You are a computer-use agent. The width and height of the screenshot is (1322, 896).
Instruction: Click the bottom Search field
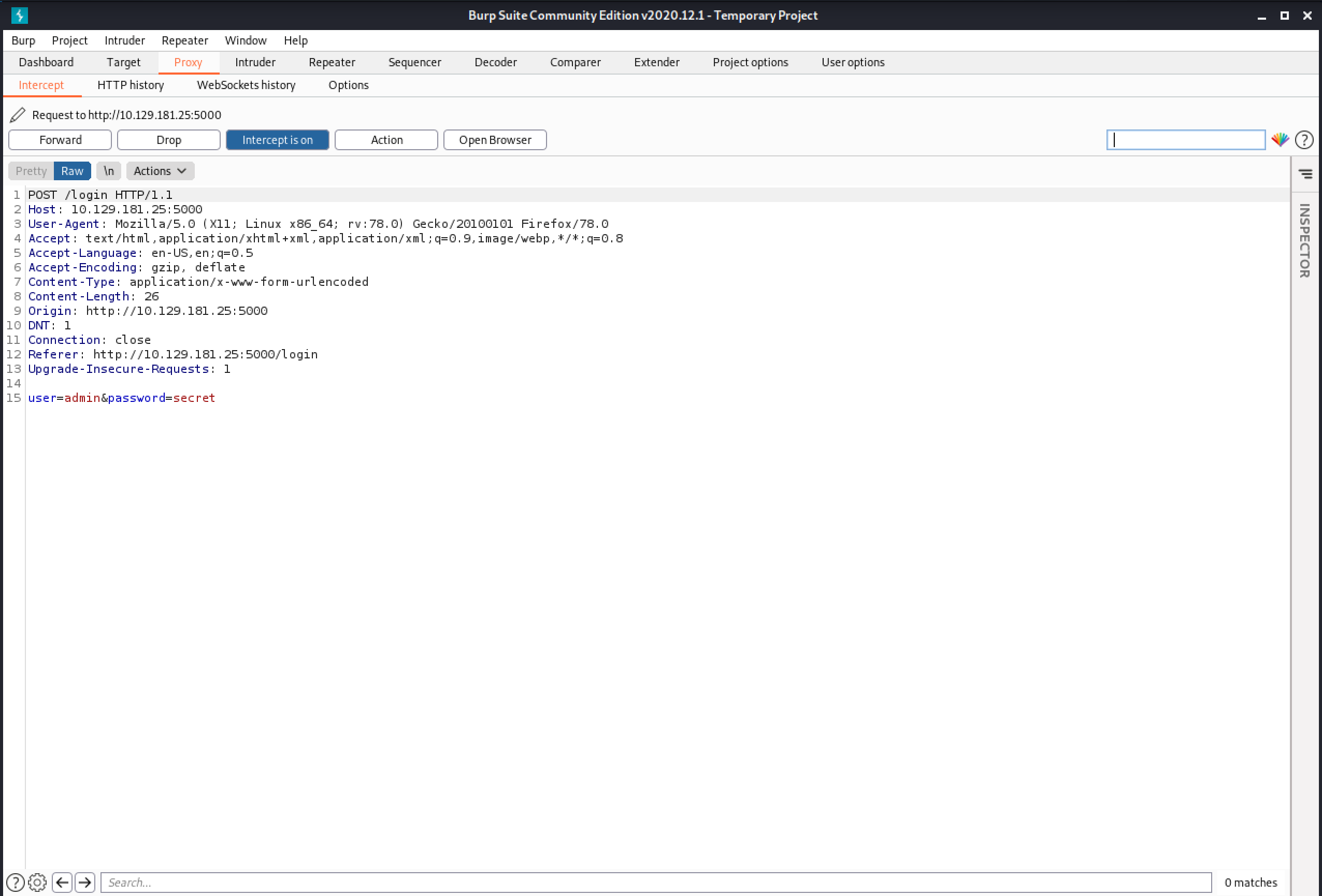pos(656,883)
